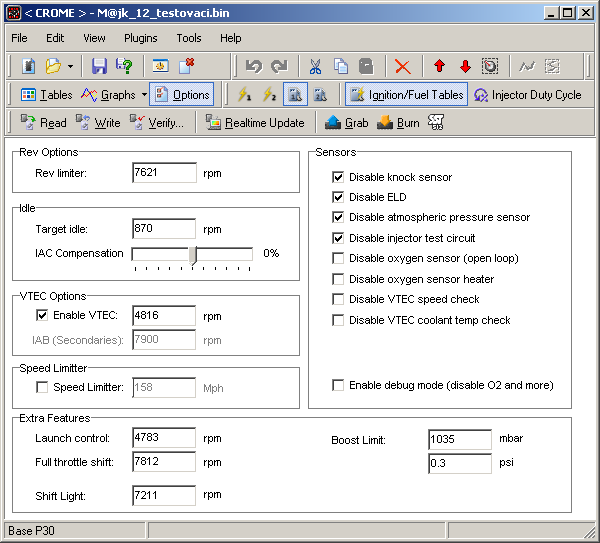Open the Tools menu
600x543 pixels.
[x=188, y=38]
